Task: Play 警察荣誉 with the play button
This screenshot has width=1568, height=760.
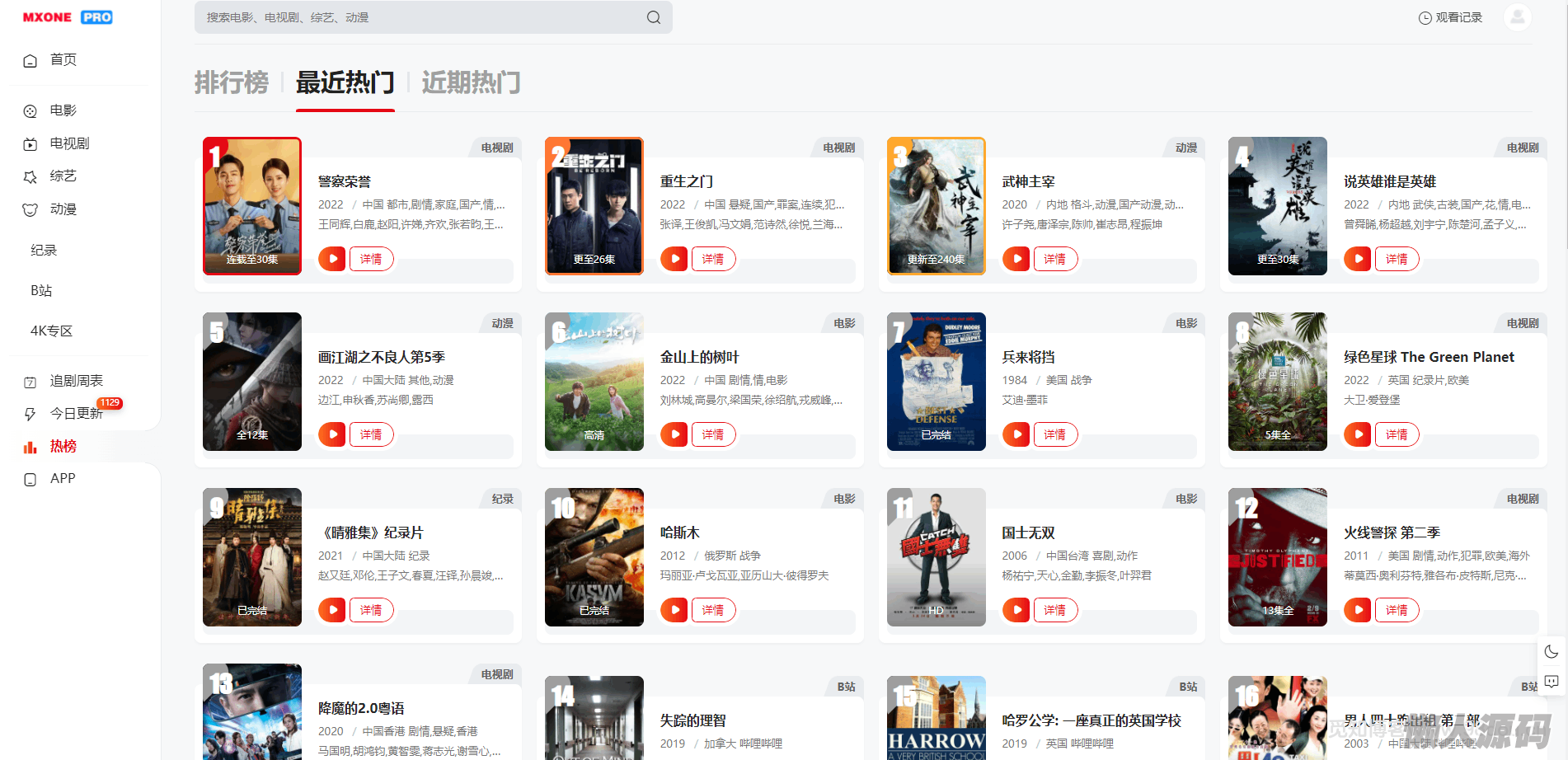Action: click(332, 259)
